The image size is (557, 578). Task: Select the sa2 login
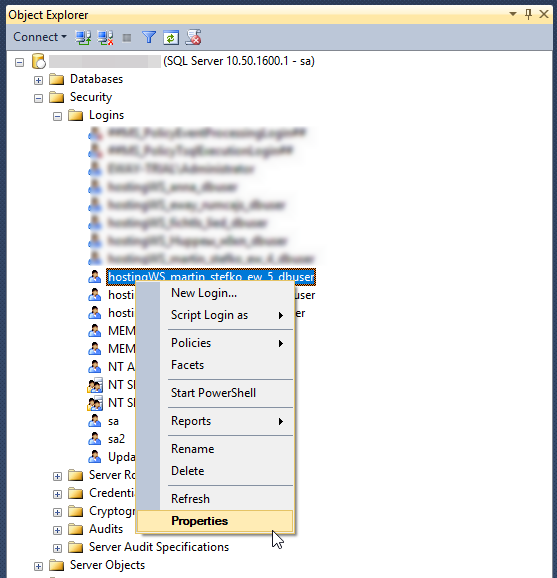[x=116, y=439]
